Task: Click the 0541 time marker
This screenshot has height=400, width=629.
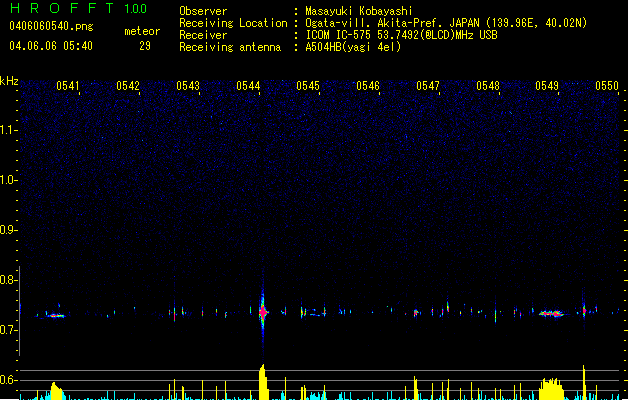Action: tap(68, 86)
